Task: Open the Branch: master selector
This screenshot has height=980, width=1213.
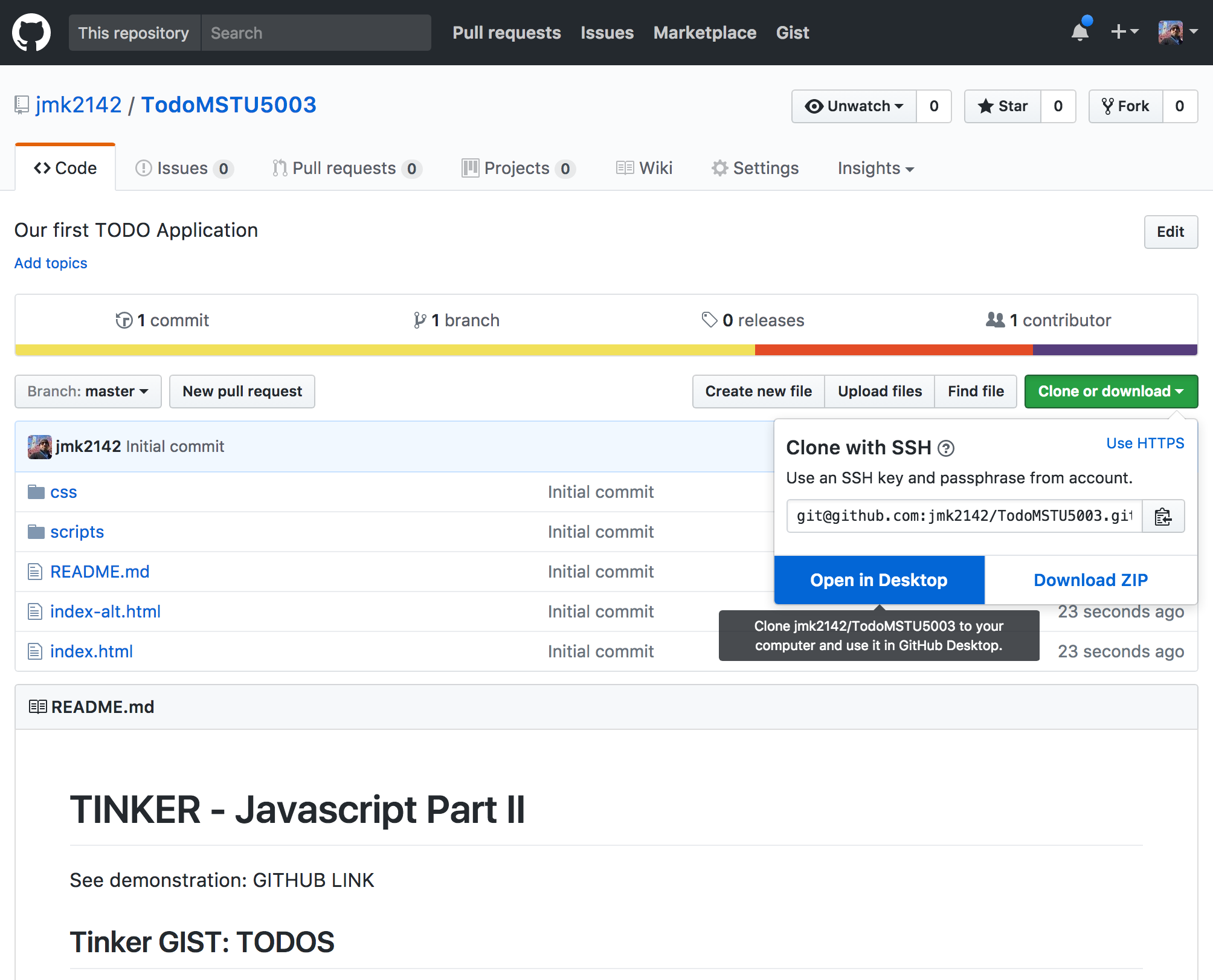Action: point(88,392)
